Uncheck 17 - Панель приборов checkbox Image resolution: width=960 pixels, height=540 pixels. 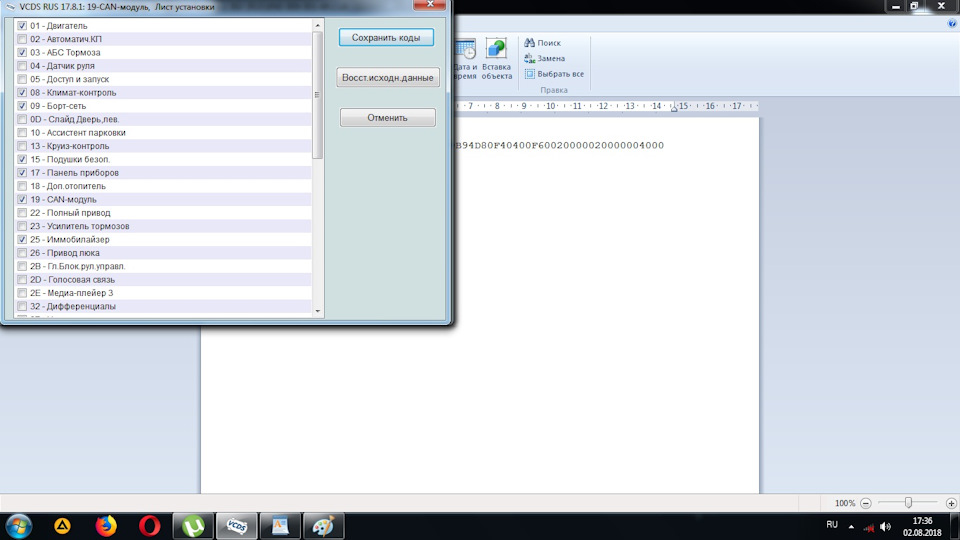coord(22,173)
